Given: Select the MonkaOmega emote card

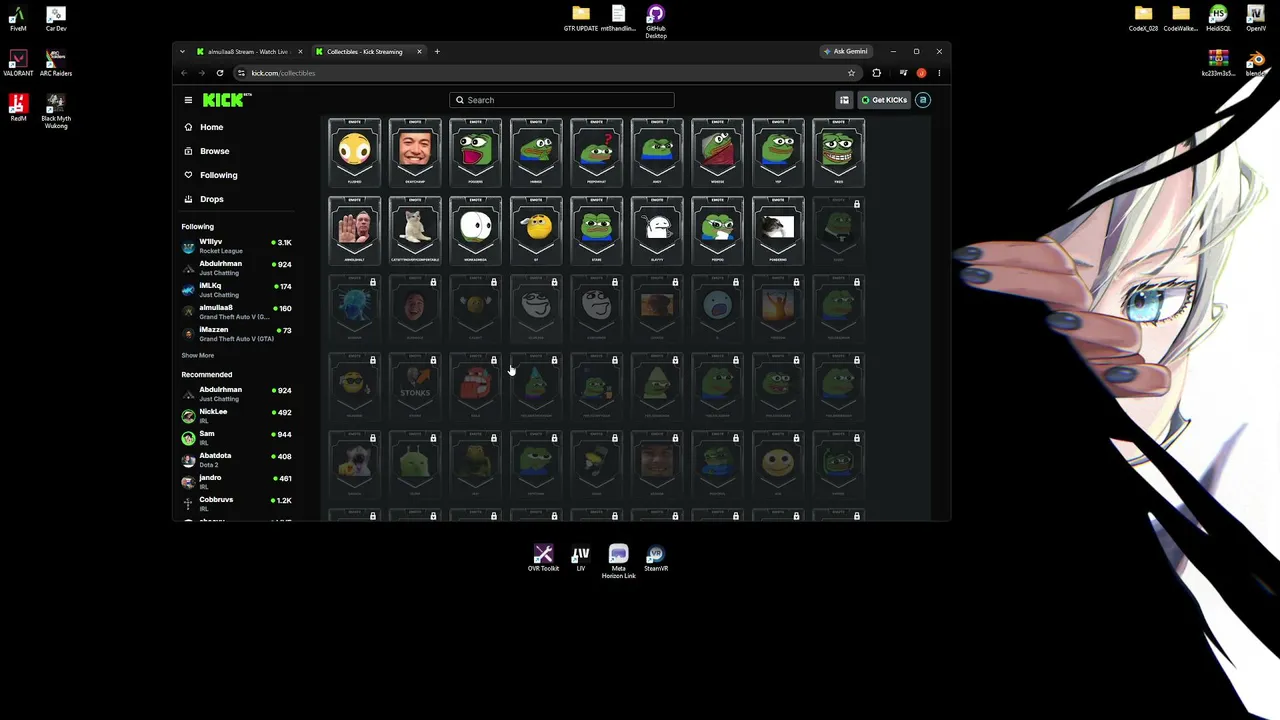Looking at the screenshot, I should (476, 230).
